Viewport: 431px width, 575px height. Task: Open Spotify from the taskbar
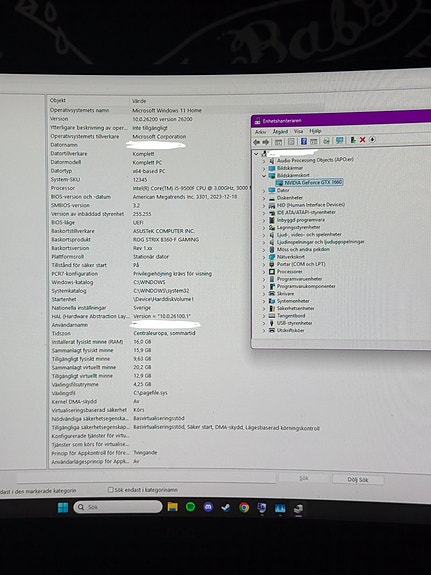pos(190,507)
